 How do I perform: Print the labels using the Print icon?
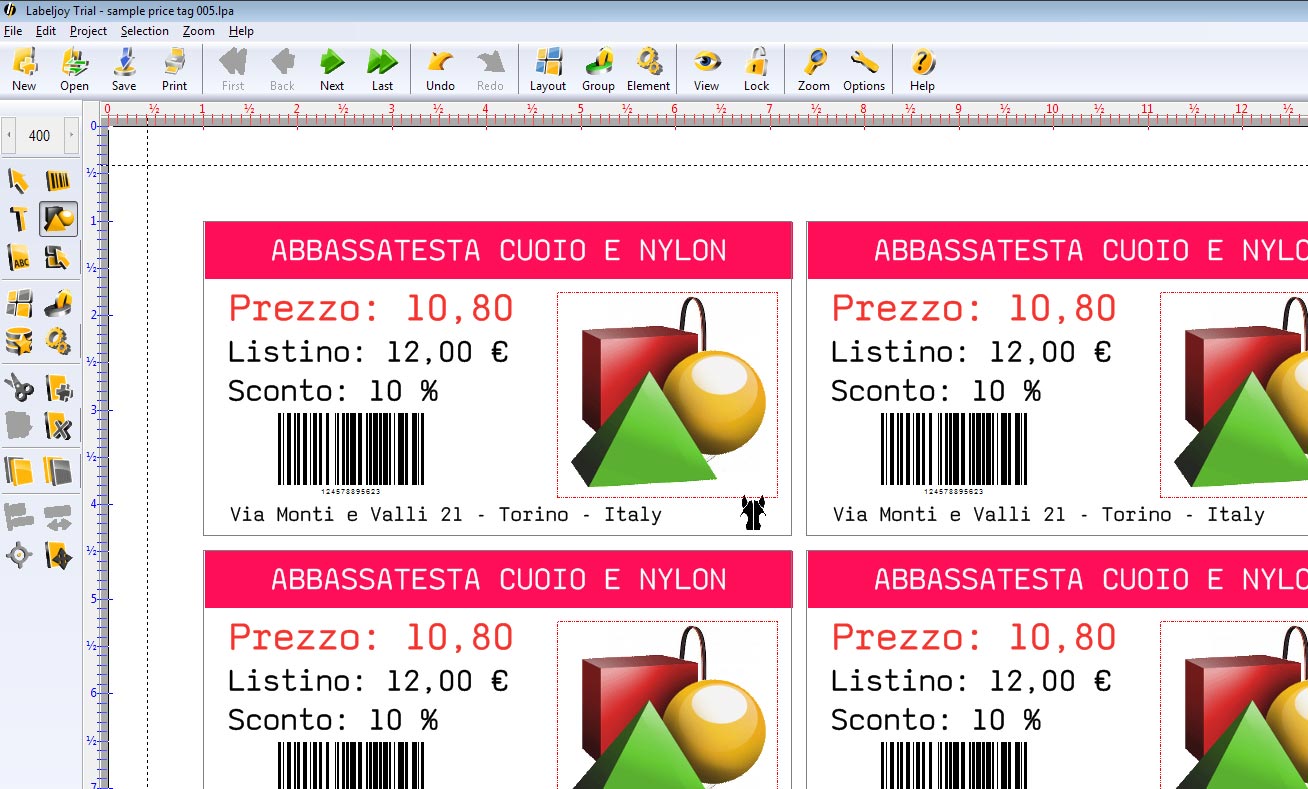(x=174, y=70)
